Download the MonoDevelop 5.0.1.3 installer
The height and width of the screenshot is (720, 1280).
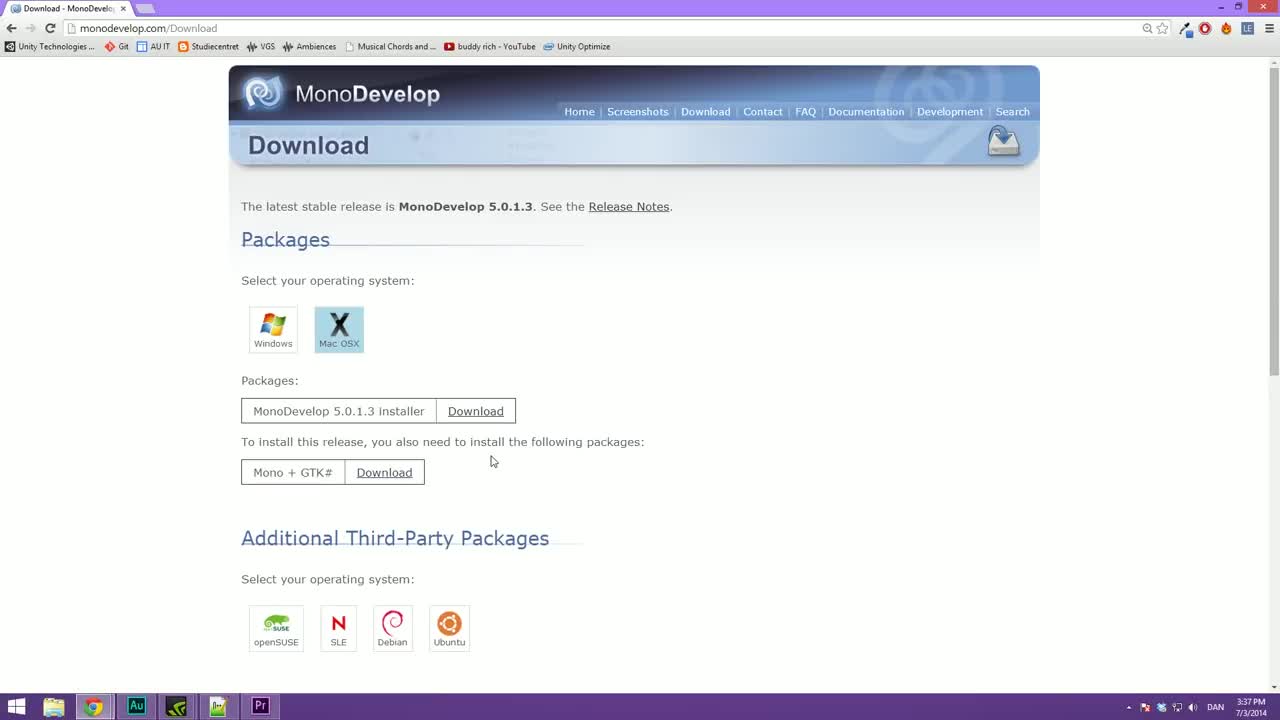(475, 411)
